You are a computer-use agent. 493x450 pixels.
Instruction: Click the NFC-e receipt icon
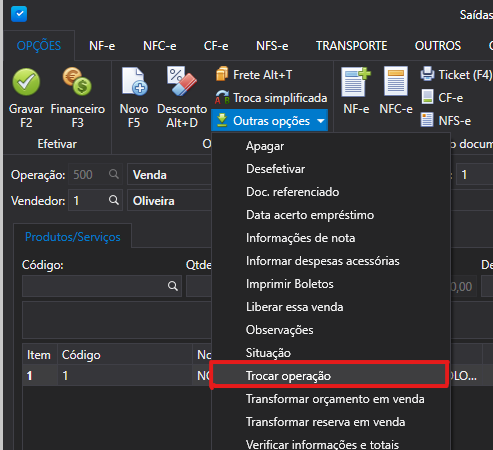pyautogui.click(x=396, y=81)
